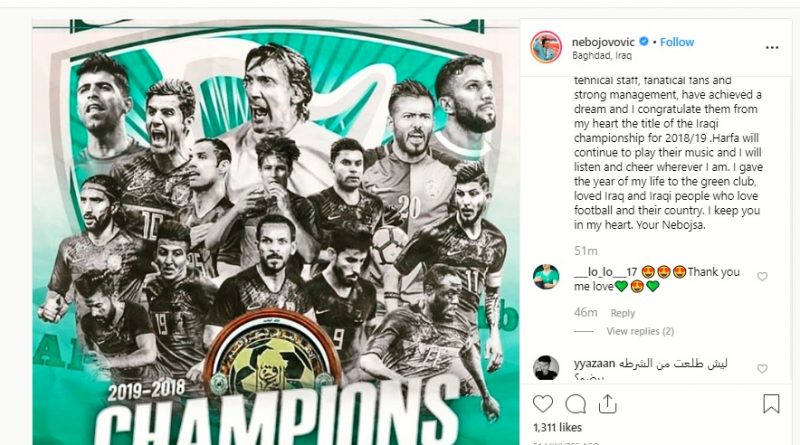Open the nebojovovic username link

pos(603,42)
